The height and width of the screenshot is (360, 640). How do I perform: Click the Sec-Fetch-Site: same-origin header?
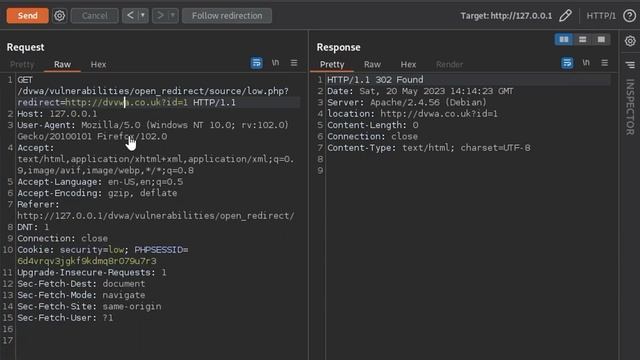89,307
